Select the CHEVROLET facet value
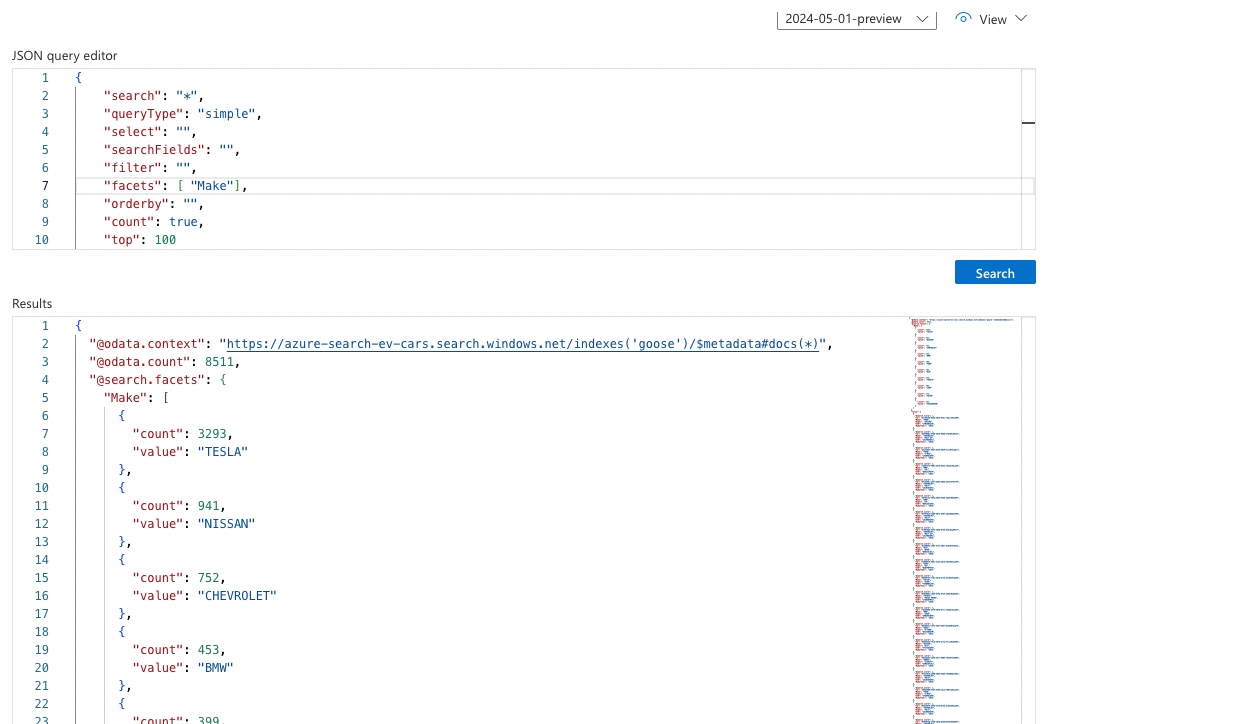 point(237,595)
